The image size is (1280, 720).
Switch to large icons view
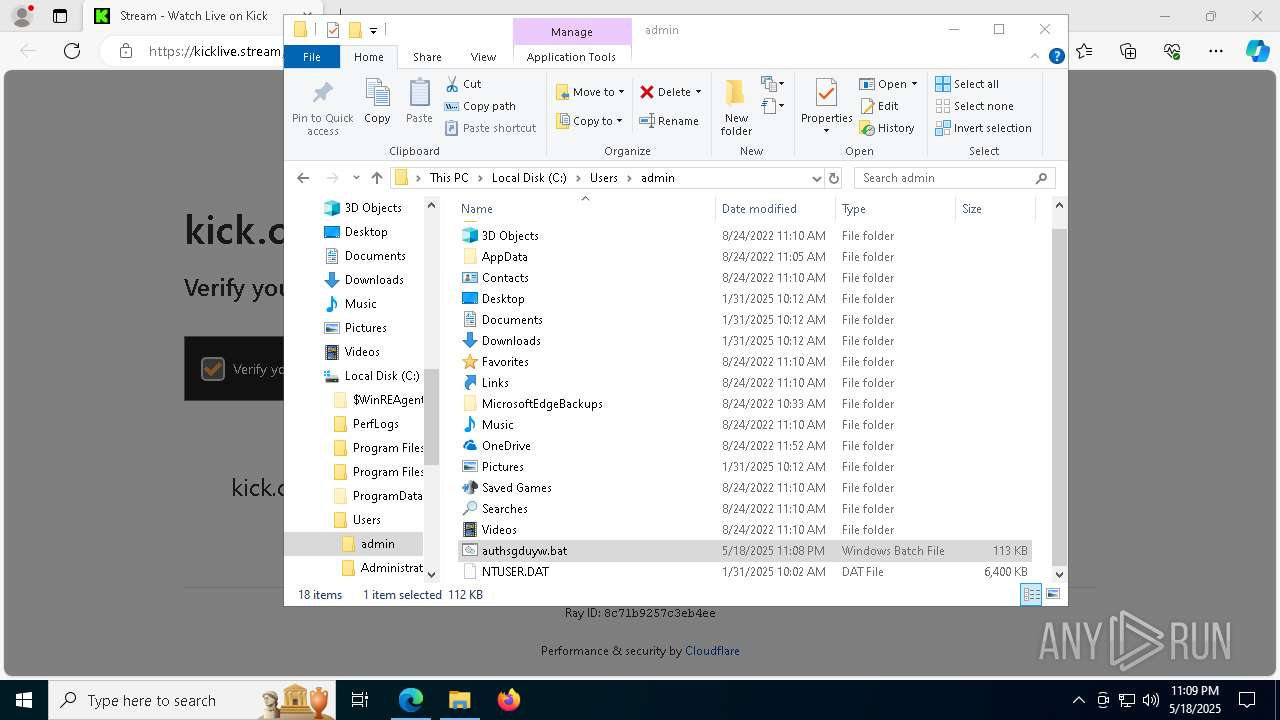(1052, 594)
